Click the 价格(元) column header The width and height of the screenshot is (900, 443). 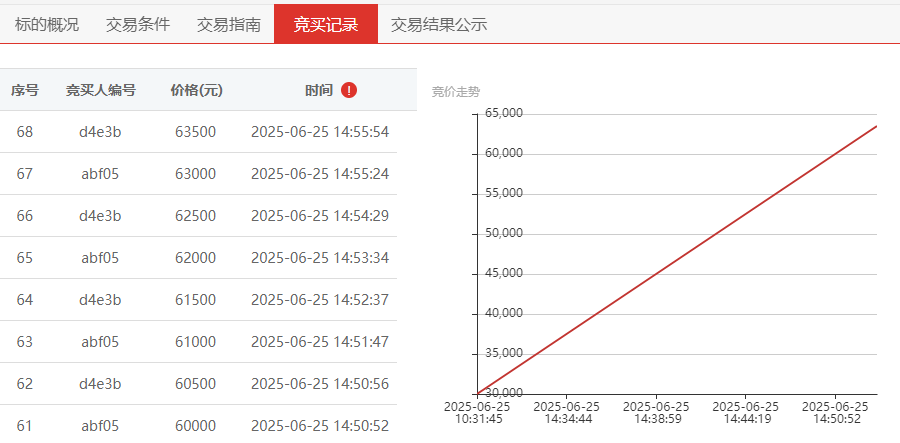(x=196, y=90)
